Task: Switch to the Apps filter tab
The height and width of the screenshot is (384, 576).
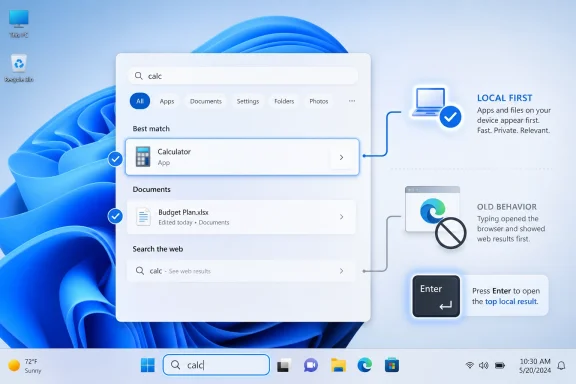Action: point(167,101)
